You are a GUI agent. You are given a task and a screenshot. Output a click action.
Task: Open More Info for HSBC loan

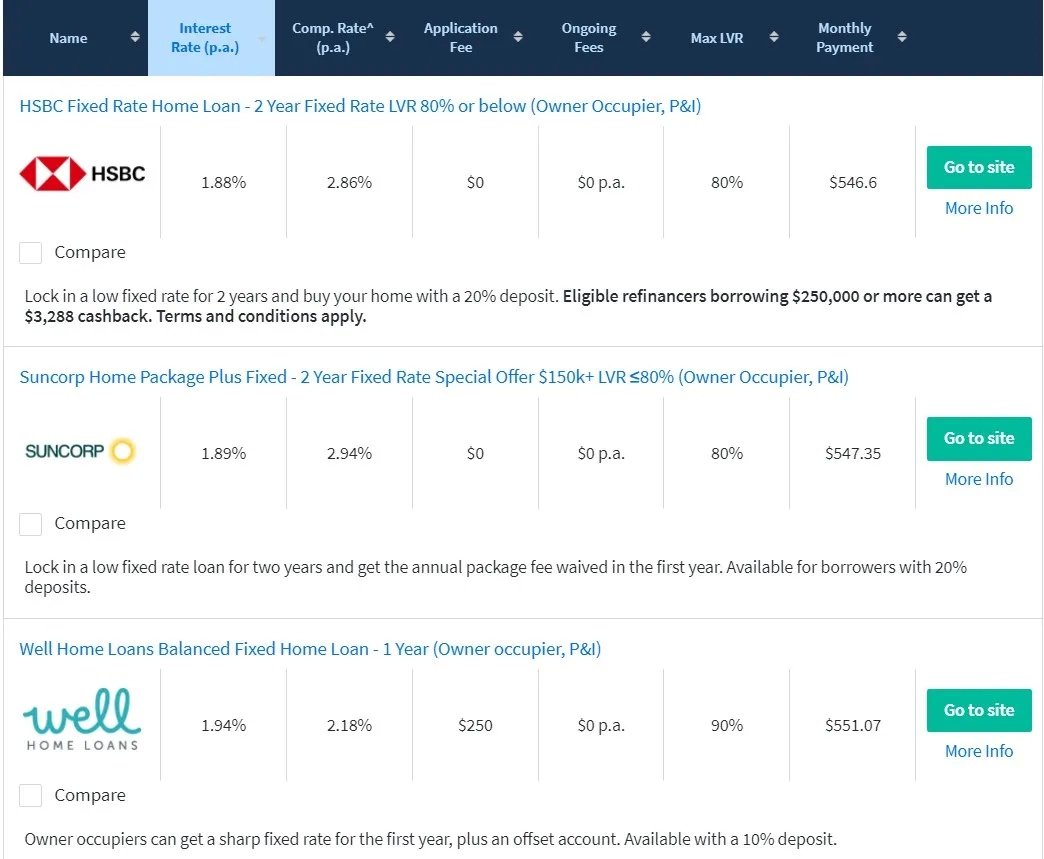tap(979, 208)
